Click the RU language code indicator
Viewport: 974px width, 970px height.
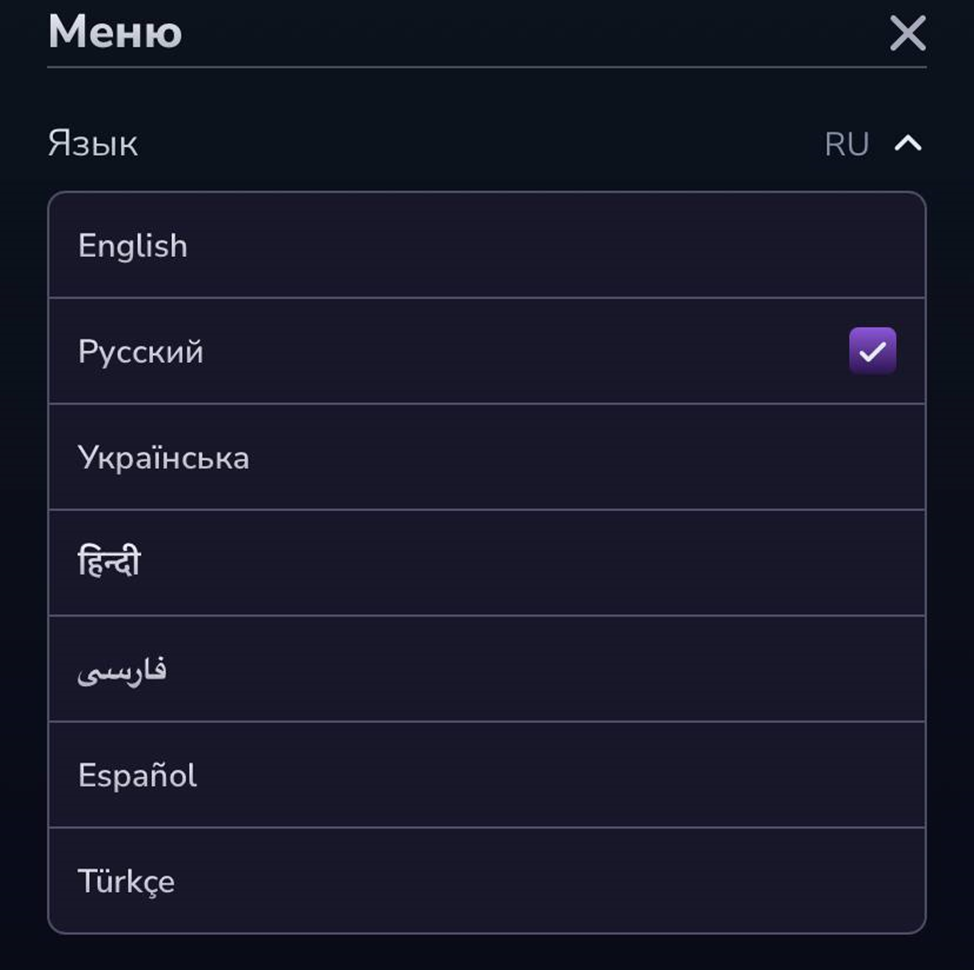(x=846, y=144)
